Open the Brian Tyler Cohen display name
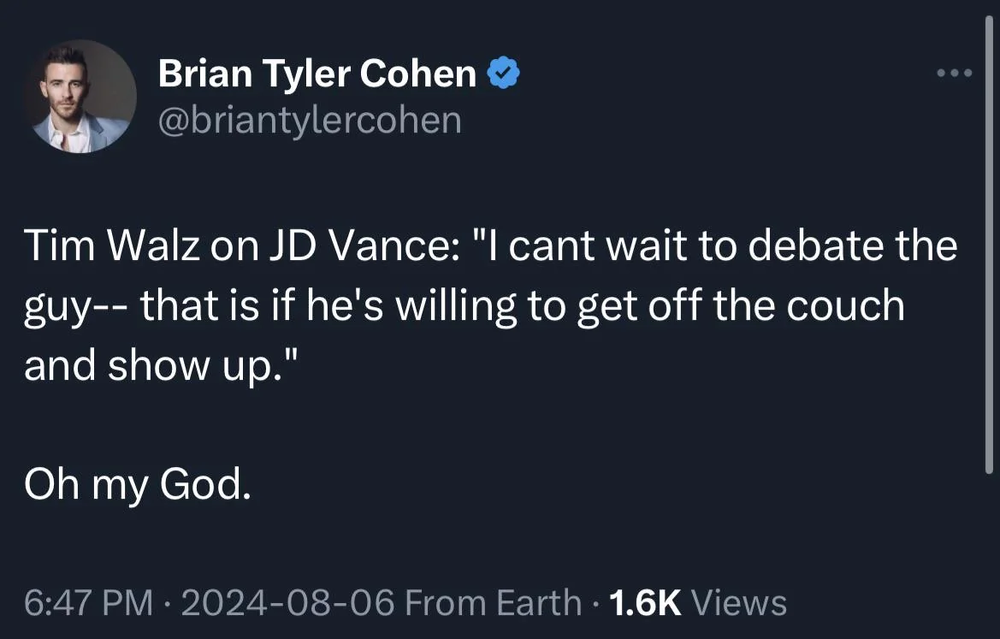 point(317,73)
